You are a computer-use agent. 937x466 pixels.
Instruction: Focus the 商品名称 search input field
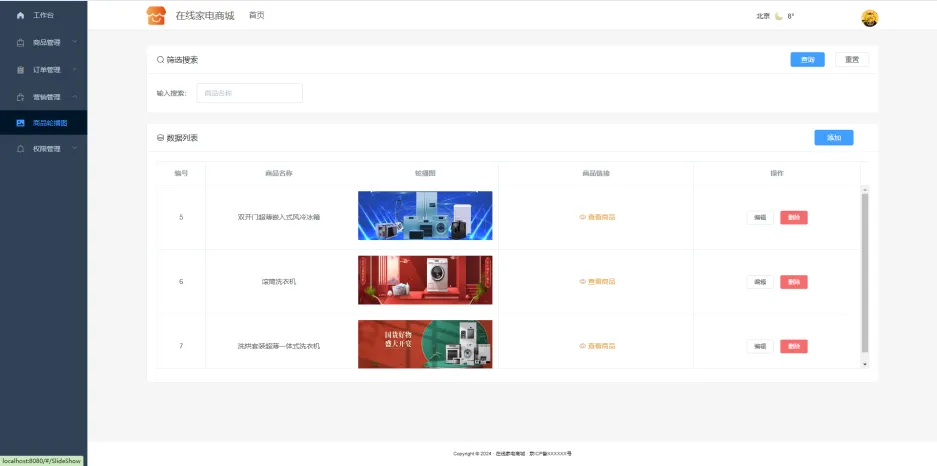[x=249, y=93]
